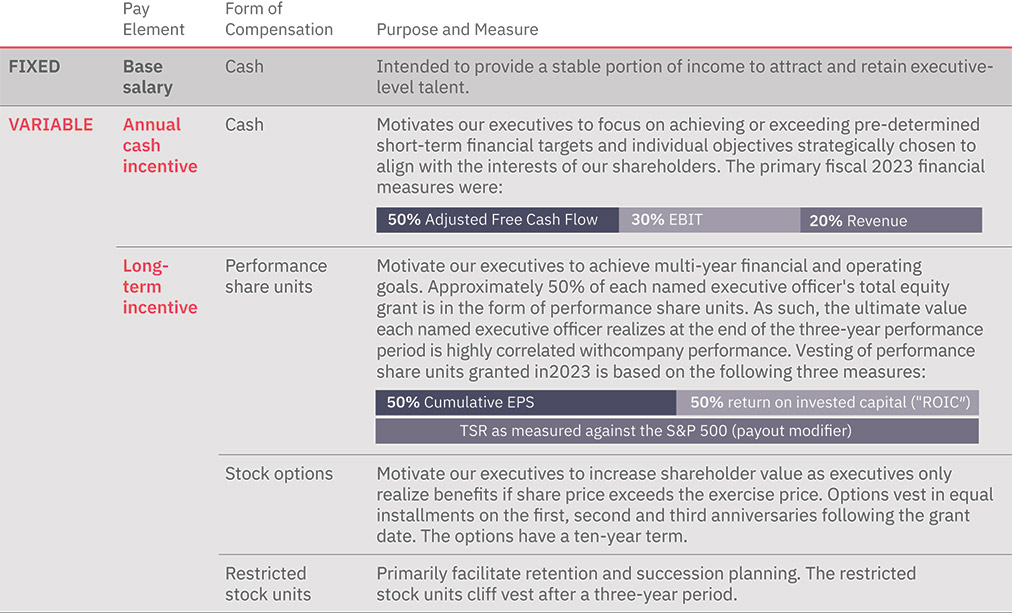The image size is (1012, 613).
Task: Click the Long-term incentive heading
Action: pyautogui.click(x=160, y=286)
